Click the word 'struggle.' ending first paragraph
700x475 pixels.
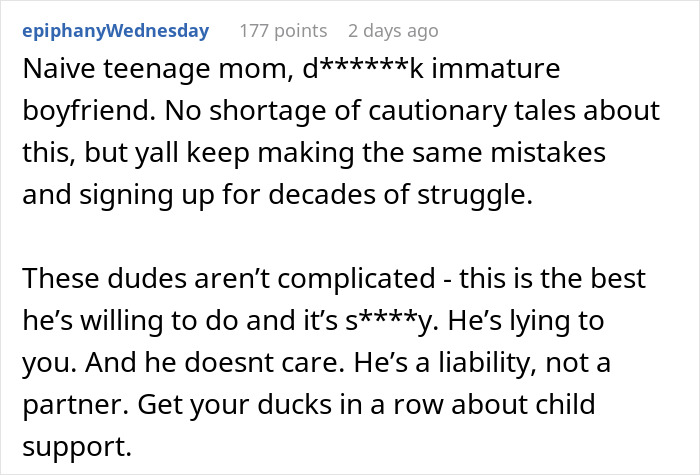[x=475, y=195]
